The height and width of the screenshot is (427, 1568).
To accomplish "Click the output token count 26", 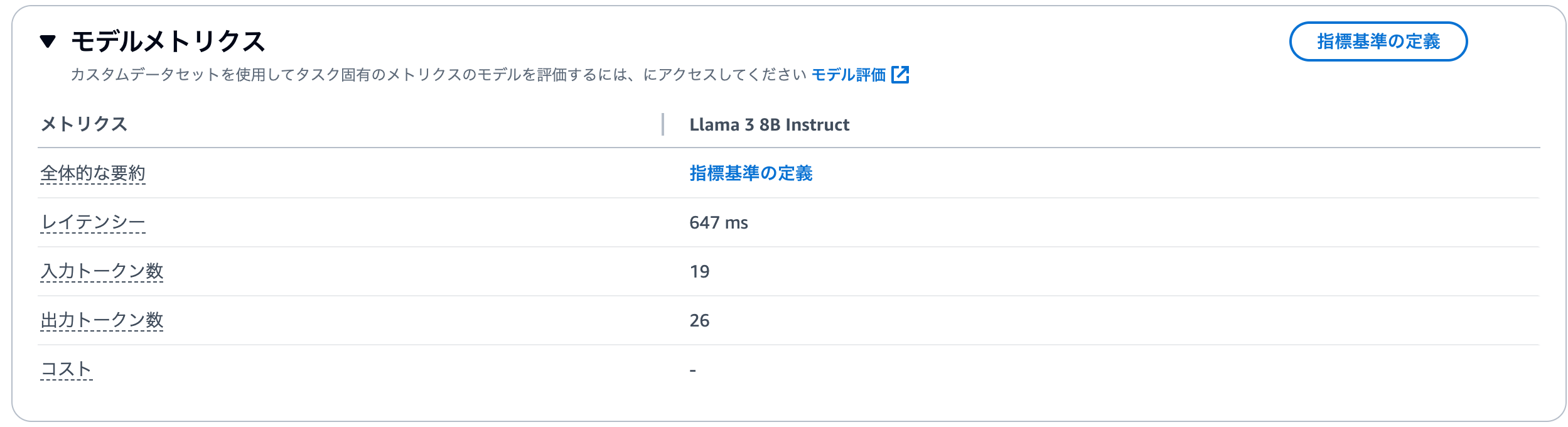I will click(699, 321).
